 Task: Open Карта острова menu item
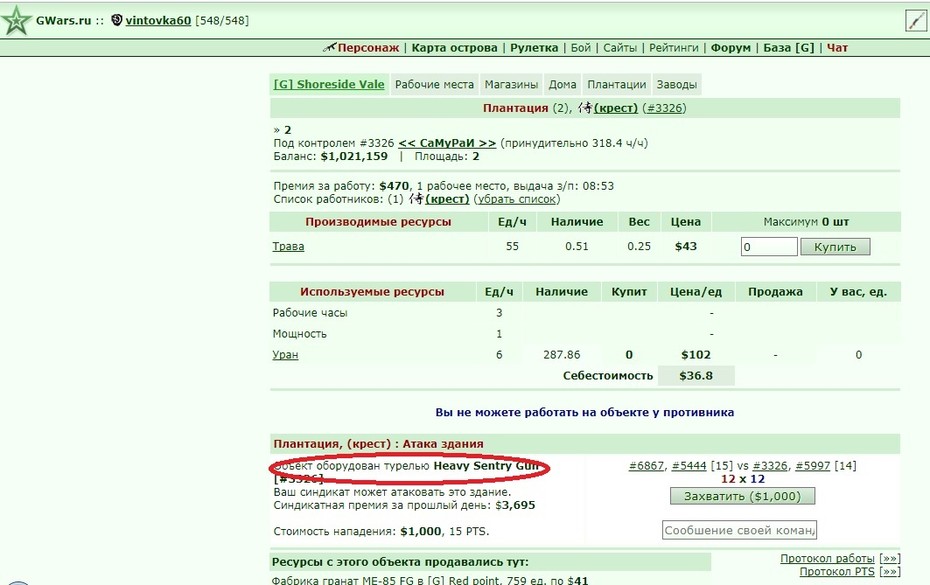pos(454,47)
